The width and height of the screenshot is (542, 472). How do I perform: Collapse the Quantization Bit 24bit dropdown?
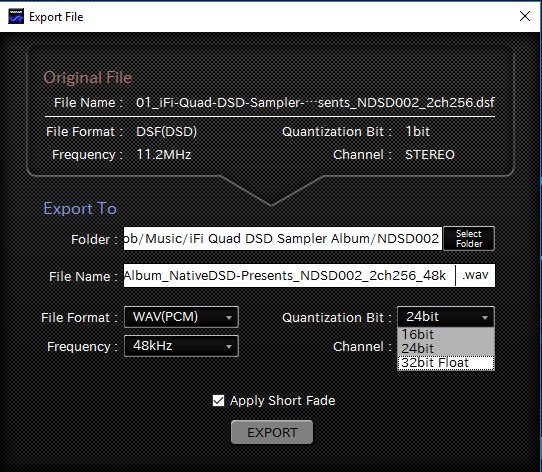tap(446, 317)
